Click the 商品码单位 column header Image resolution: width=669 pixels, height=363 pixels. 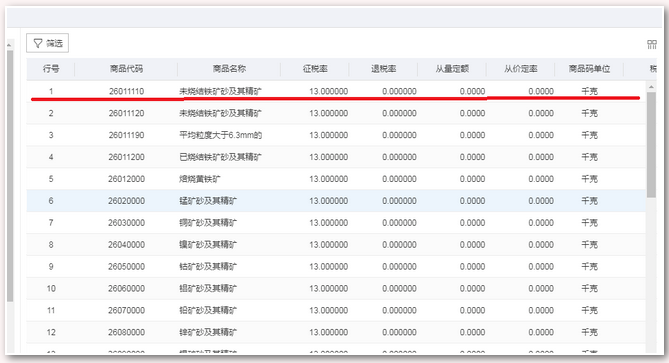pyautogui.click(x=589, y=69)
